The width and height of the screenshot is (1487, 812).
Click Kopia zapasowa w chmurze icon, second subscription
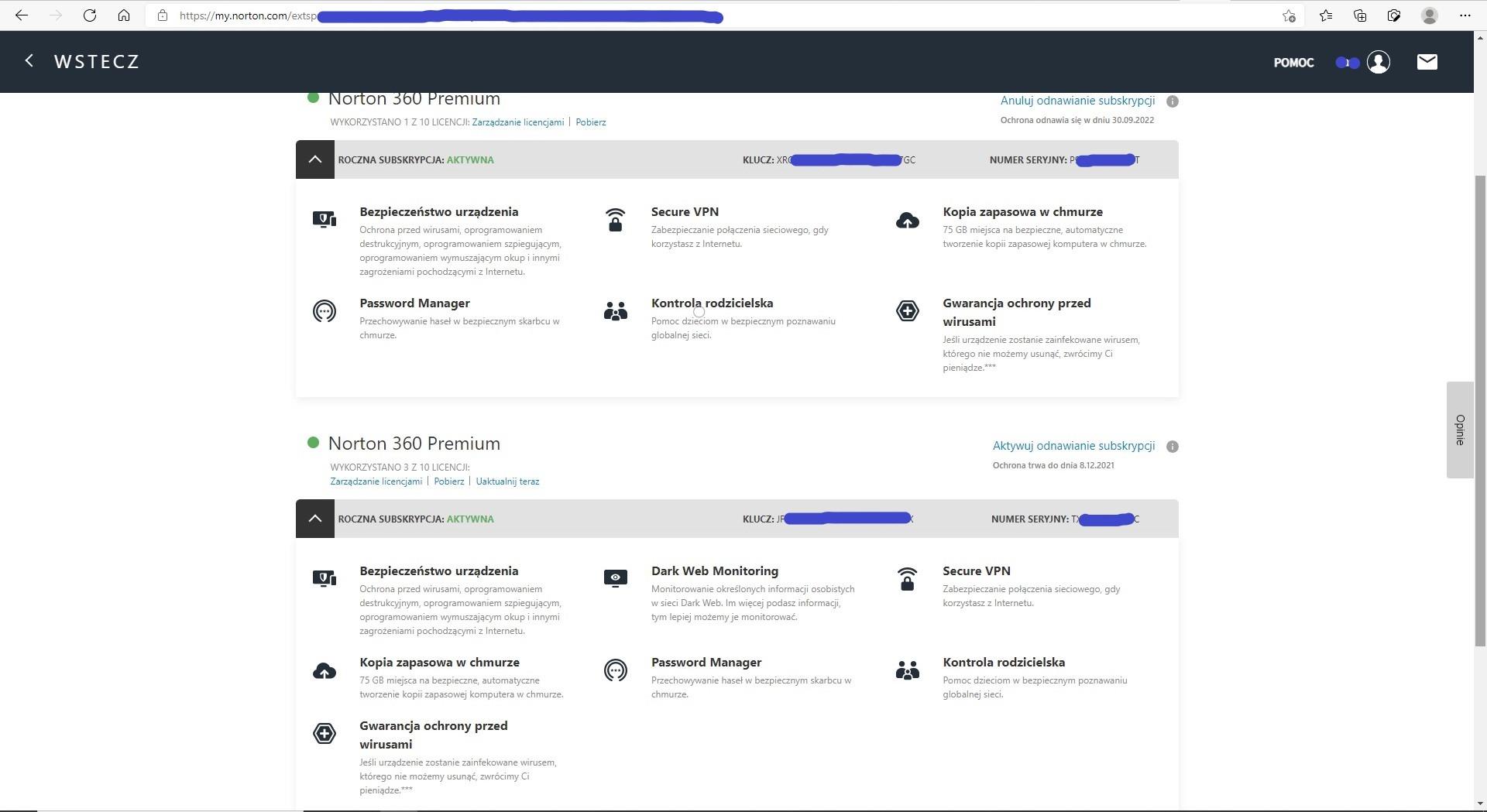325,671
